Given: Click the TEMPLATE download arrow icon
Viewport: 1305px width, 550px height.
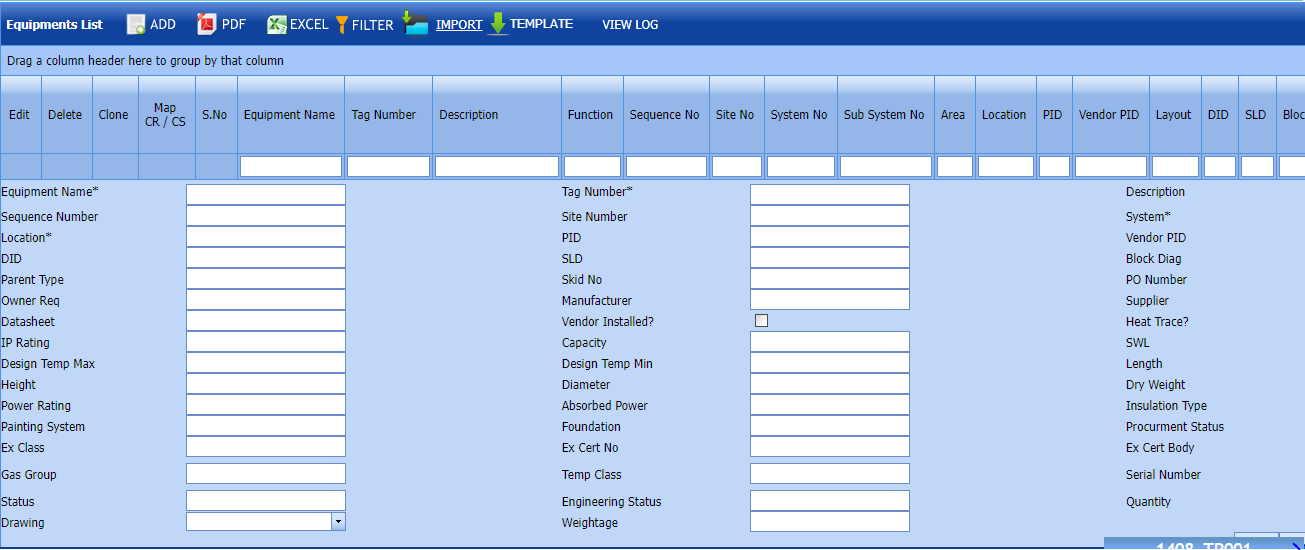Looking at the screenshot, I should (x=498, y=24).
